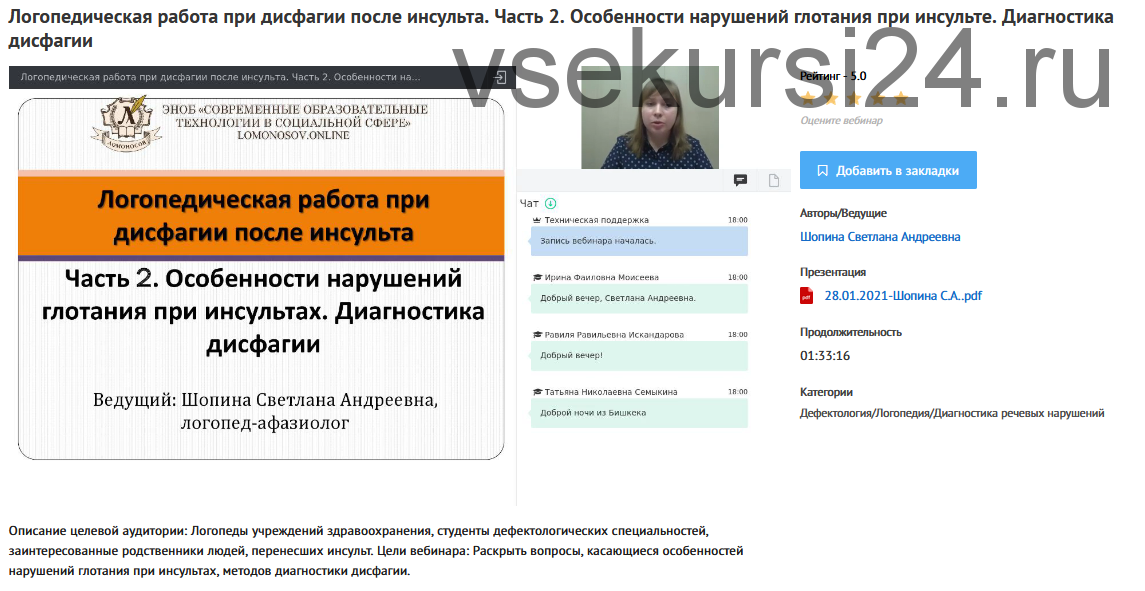This screenshot has width=1145, height=591.
Task: Click message Запись вебинара началась.
Action: 639,241
